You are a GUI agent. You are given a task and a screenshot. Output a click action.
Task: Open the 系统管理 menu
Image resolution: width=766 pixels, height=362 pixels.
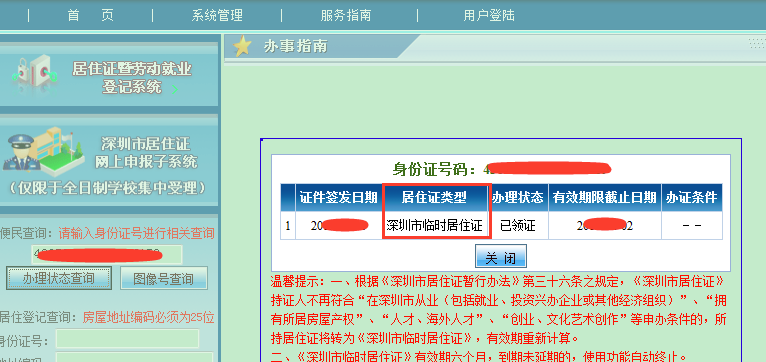pos(217,15)
